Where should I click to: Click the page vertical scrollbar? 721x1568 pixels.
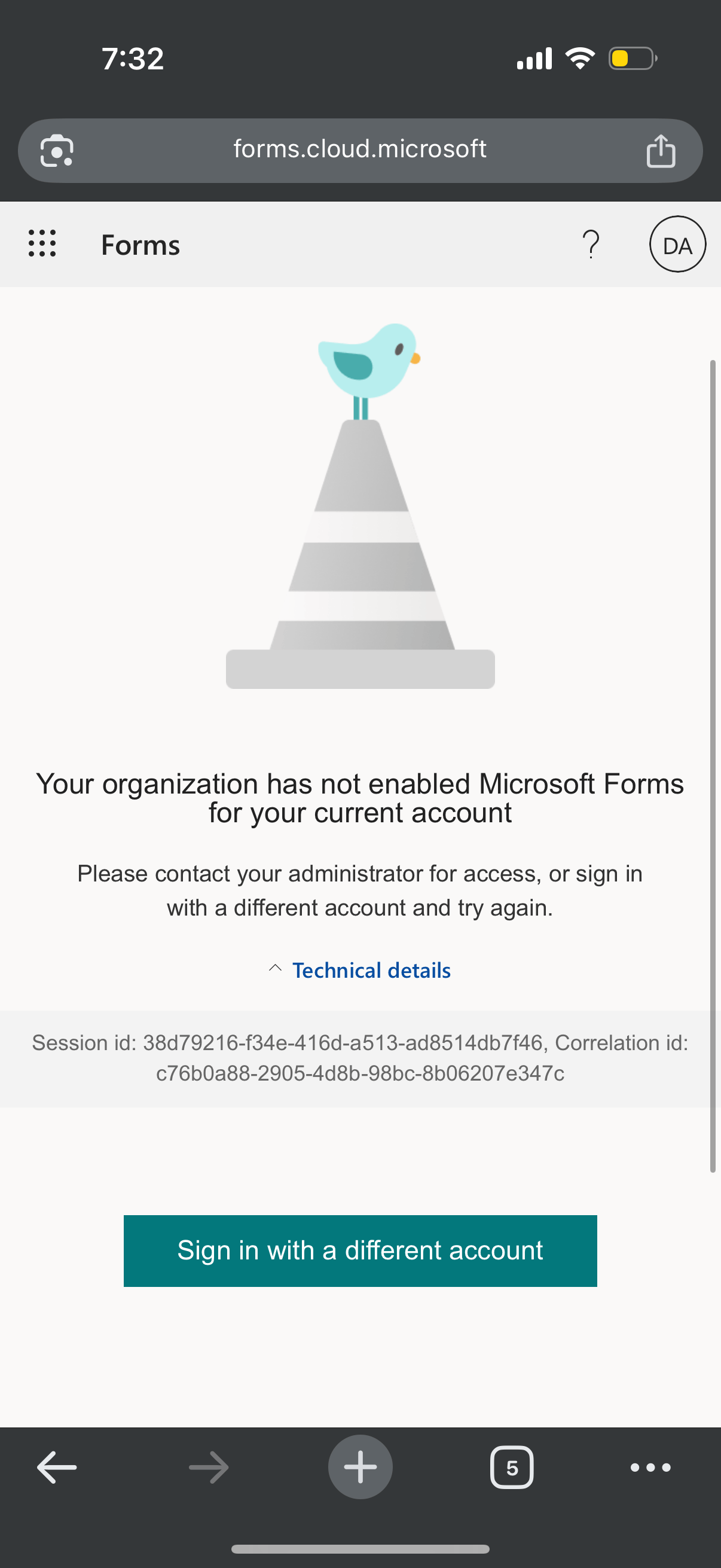[x=713, y=765]
